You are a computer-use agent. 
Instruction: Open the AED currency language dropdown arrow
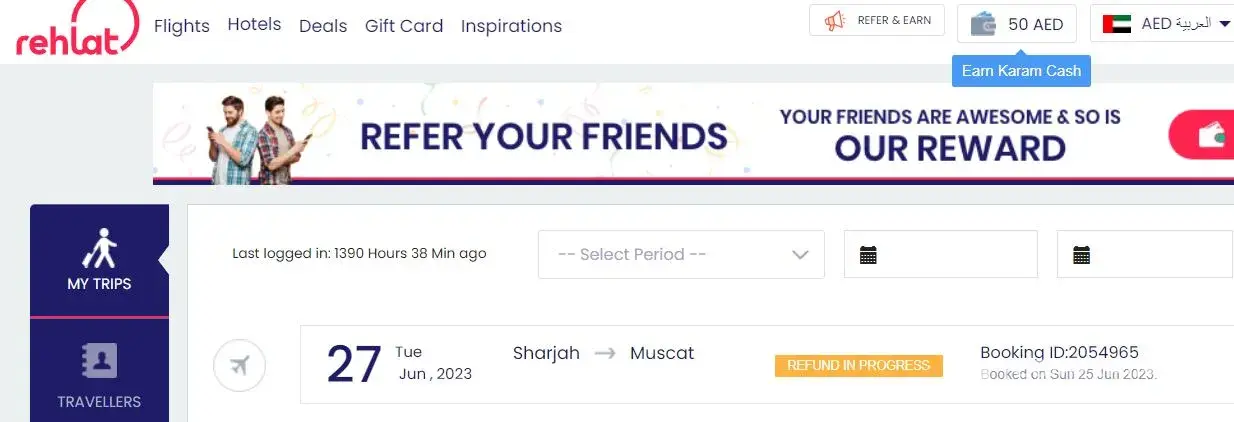pos(1224,23)
